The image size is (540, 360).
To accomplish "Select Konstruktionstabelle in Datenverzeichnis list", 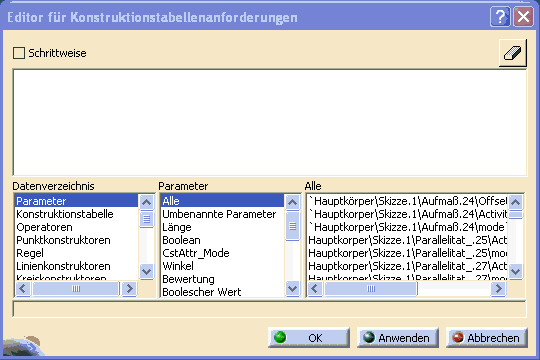I will point(76,214).
